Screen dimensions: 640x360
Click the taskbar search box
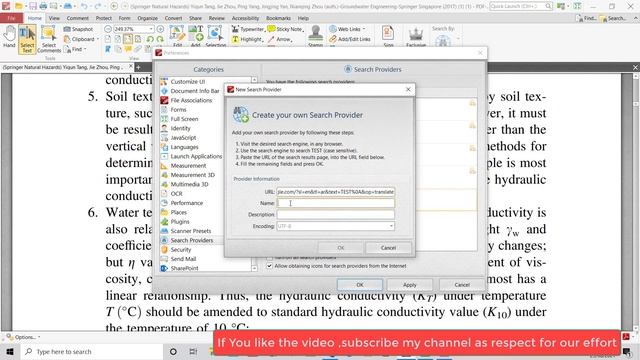[92, 351]
